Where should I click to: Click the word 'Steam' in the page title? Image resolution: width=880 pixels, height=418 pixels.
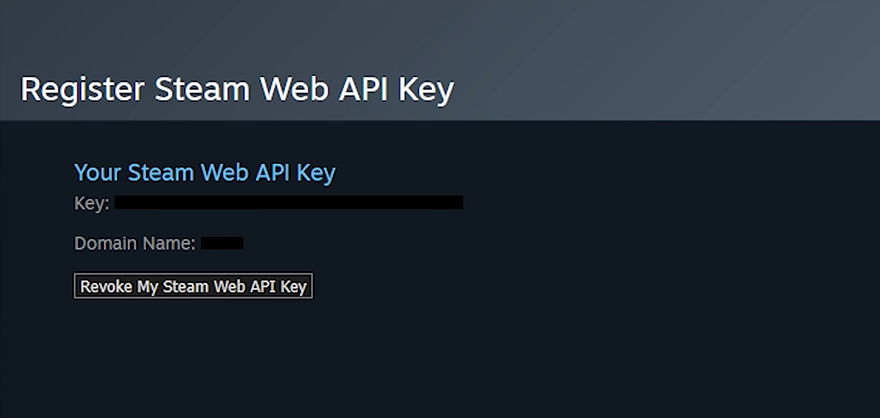(203, 89)
